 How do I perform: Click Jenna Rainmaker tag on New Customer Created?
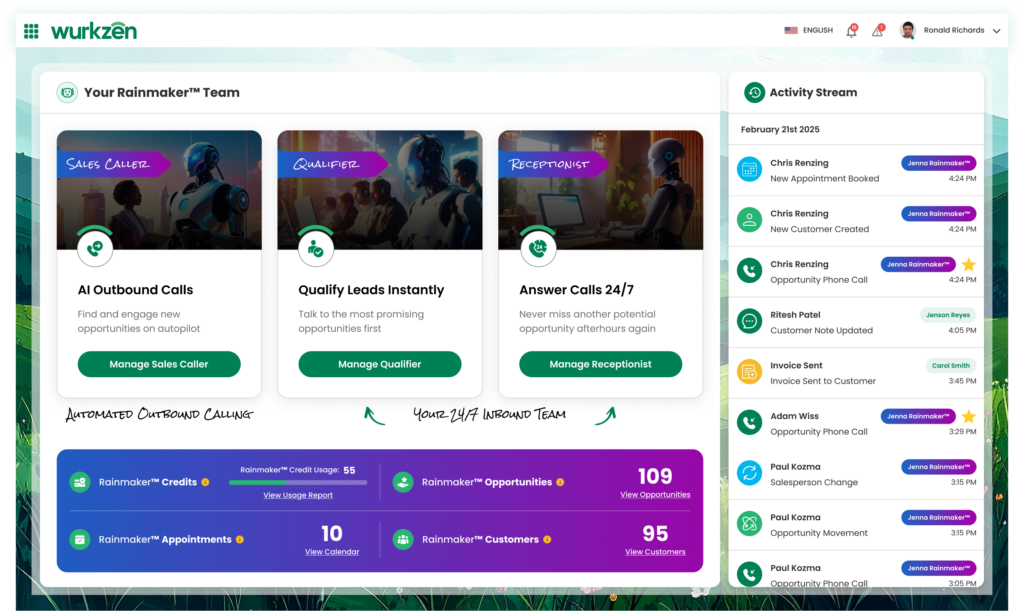tap(938, 213)
